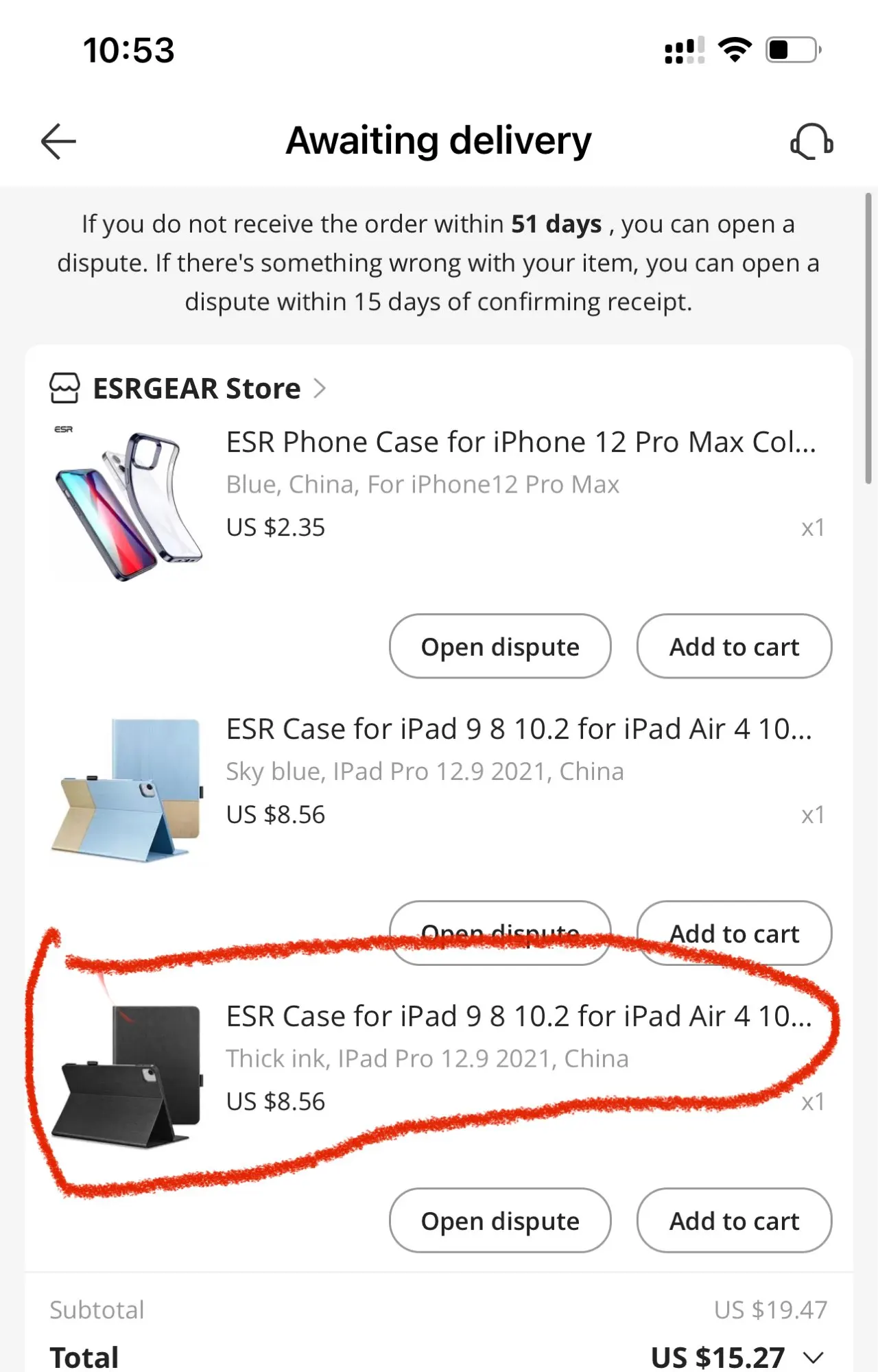View Sky blue iPad case thumbnail
The image size is (878, 1372).
128,790
